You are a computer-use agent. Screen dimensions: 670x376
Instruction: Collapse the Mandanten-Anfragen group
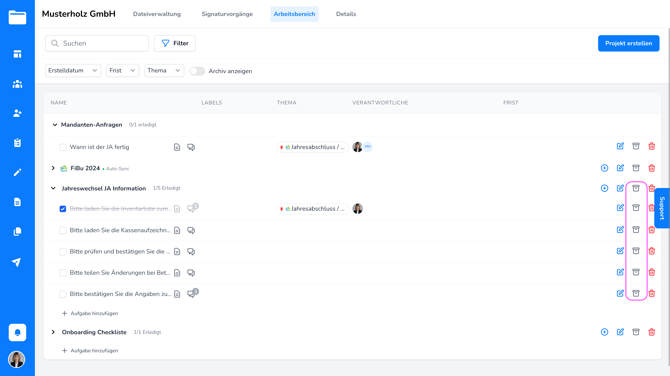(54, 125)
